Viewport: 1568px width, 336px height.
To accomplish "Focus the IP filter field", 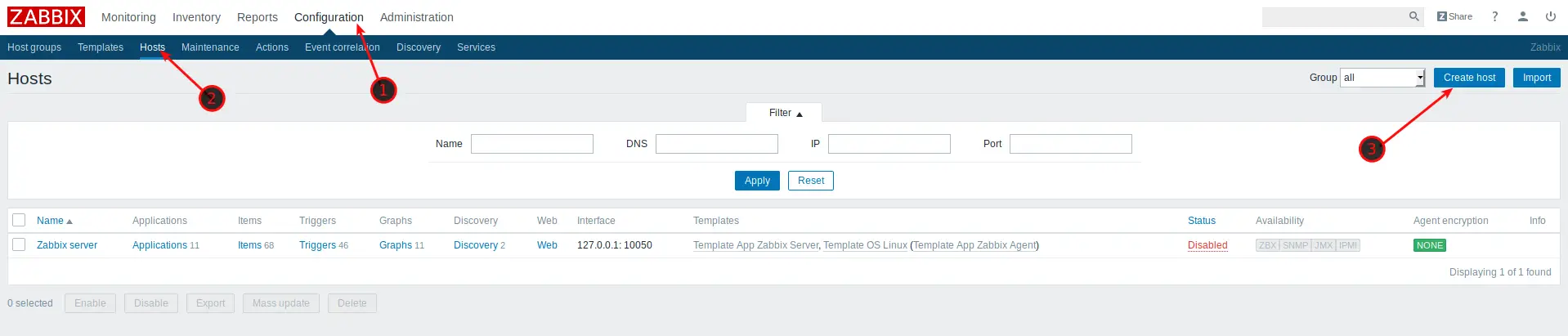I will (x=889, y=144).
